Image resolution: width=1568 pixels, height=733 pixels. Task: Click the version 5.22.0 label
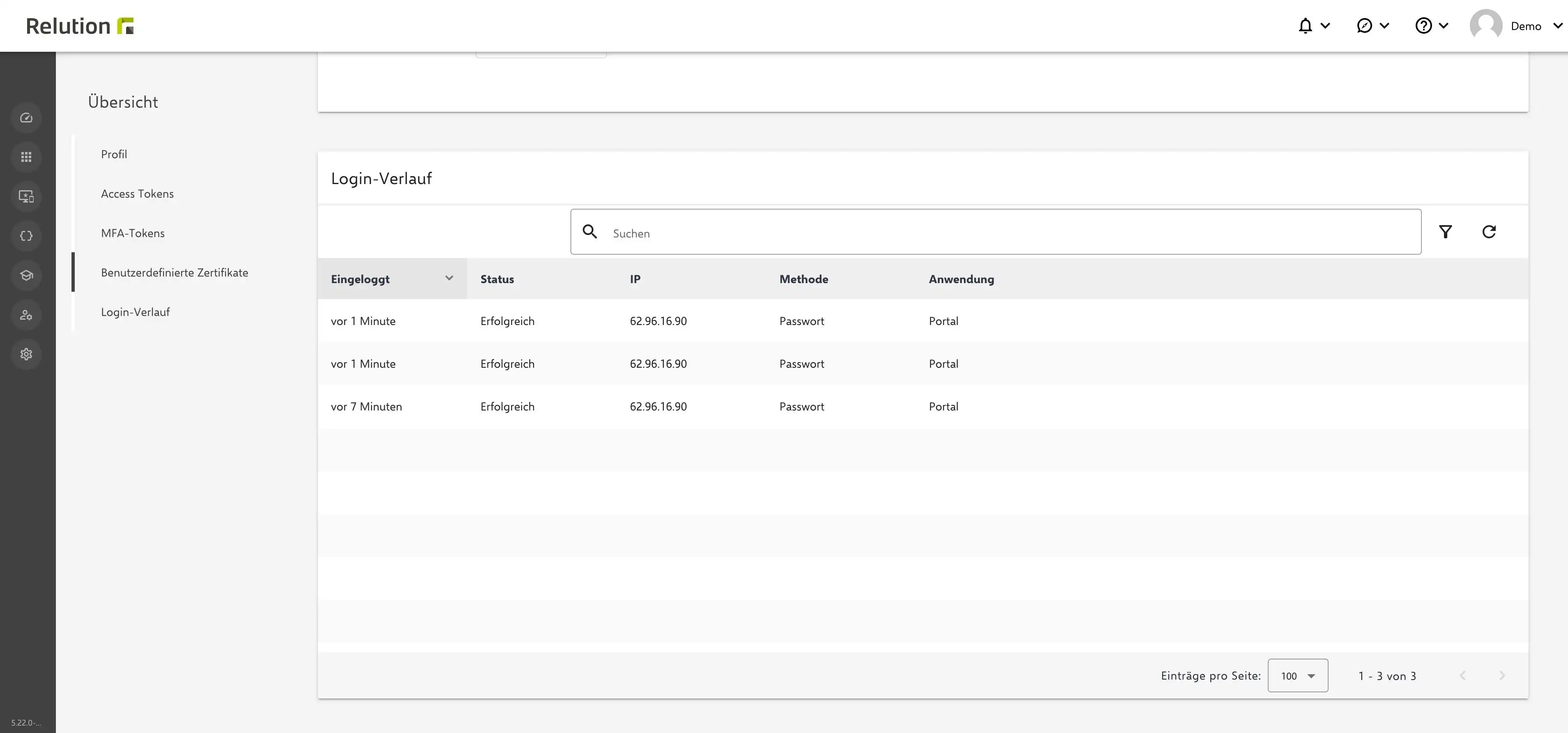tap(26, 723)
